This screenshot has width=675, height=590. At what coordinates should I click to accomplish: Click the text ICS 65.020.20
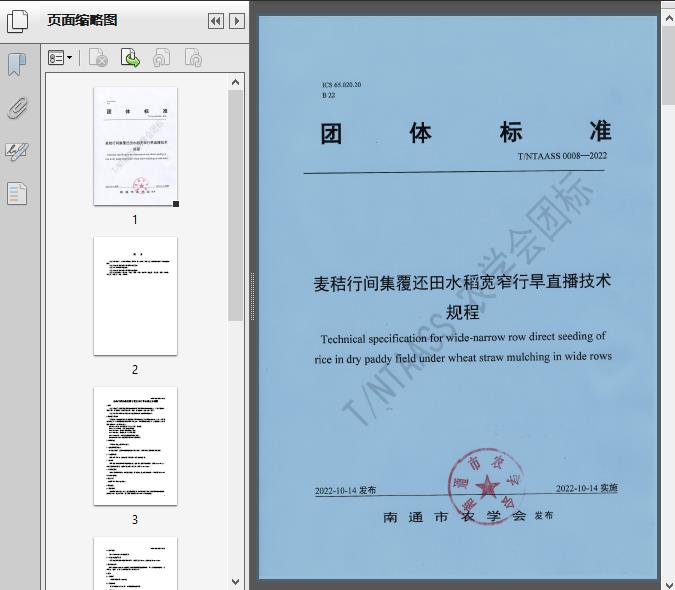[341, 85]
